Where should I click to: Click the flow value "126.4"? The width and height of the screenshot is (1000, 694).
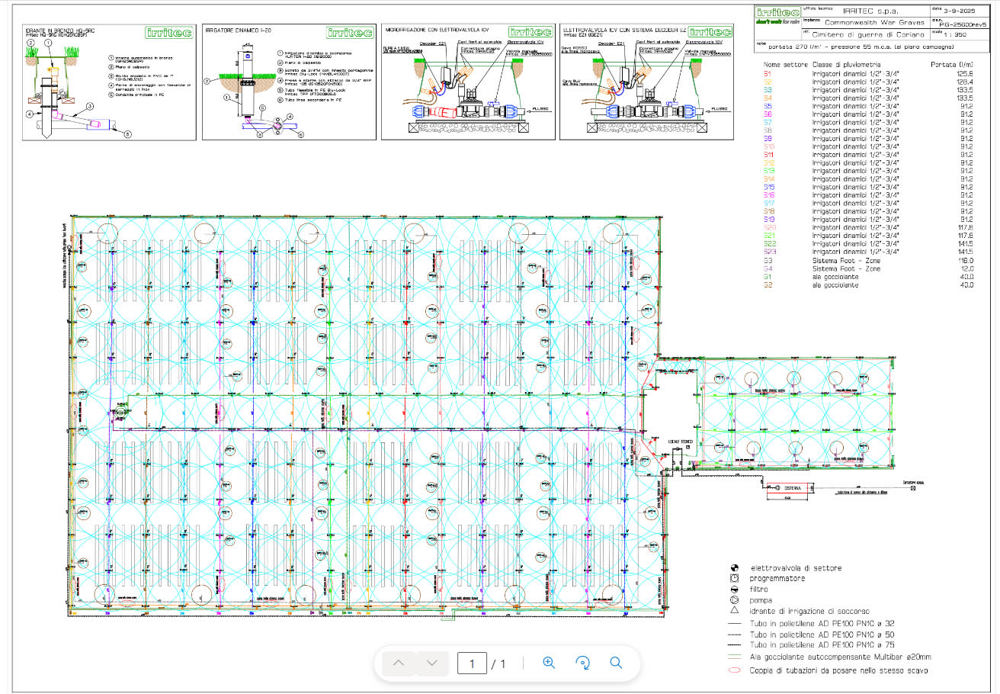(x=965, y=82)
